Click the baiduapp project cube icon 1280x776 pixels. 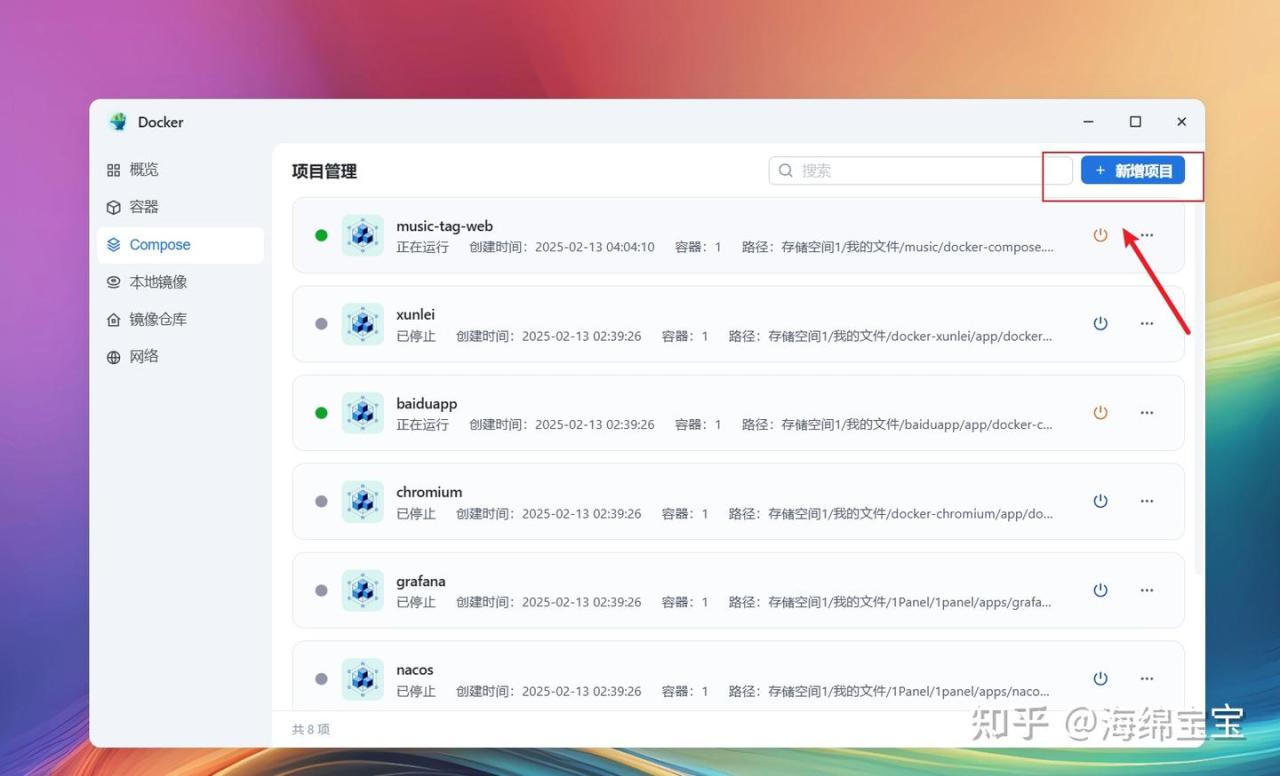tap(362, 412)
